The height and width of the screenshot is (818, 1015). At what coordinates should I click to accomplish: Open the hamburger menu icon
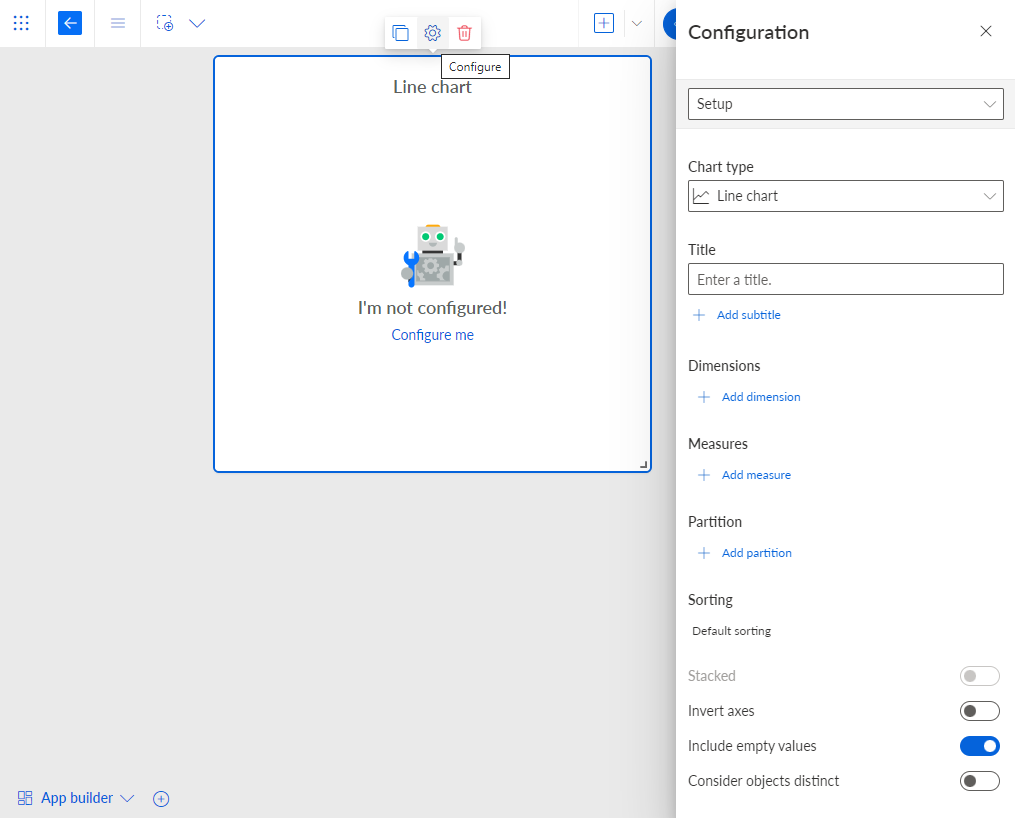(118, 23)
